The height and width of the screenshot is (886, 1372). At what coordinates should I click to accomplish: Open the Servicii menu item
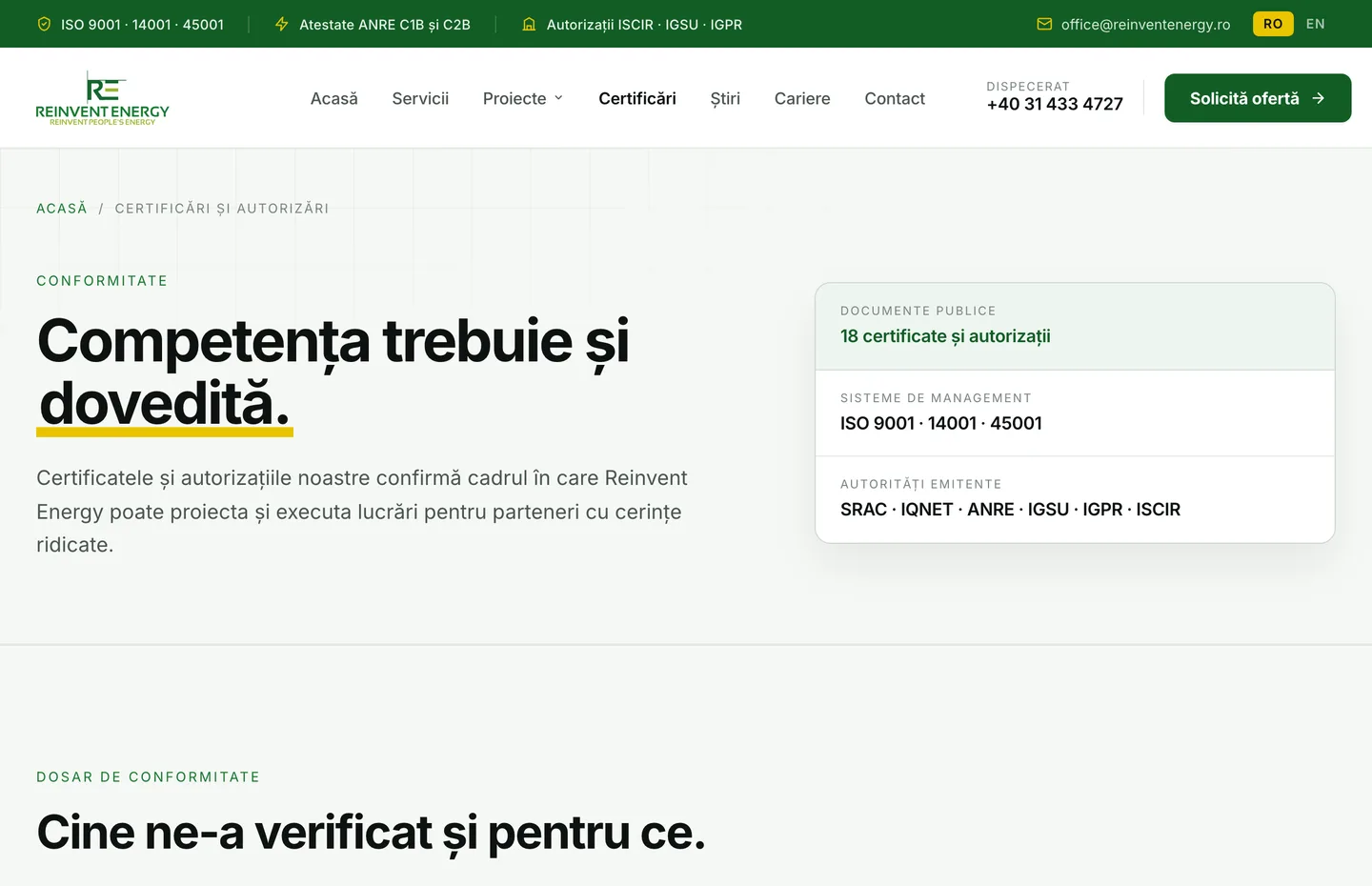tap(420, 98)
